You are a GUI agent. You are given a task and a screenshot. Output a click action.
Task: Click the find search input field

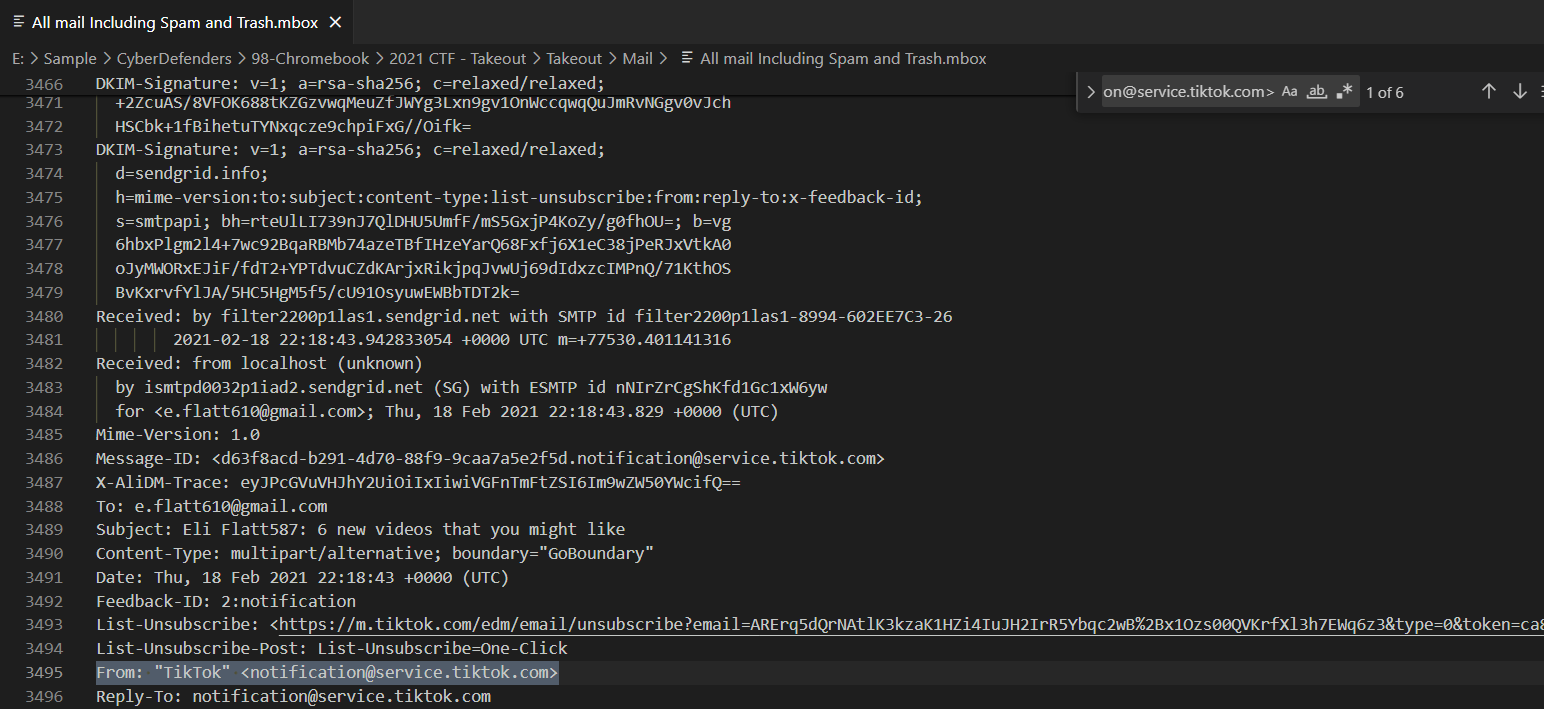[1188, 92]
